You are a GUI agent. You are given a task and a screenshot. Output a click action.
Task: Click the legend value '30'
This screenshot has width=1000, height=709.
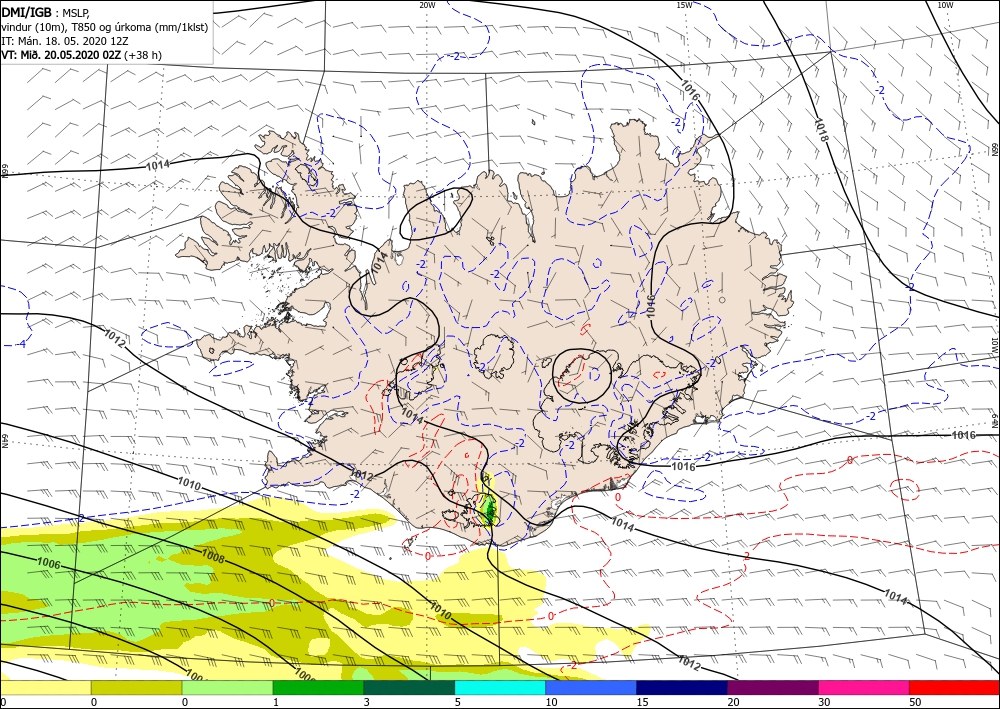[823, 703]
